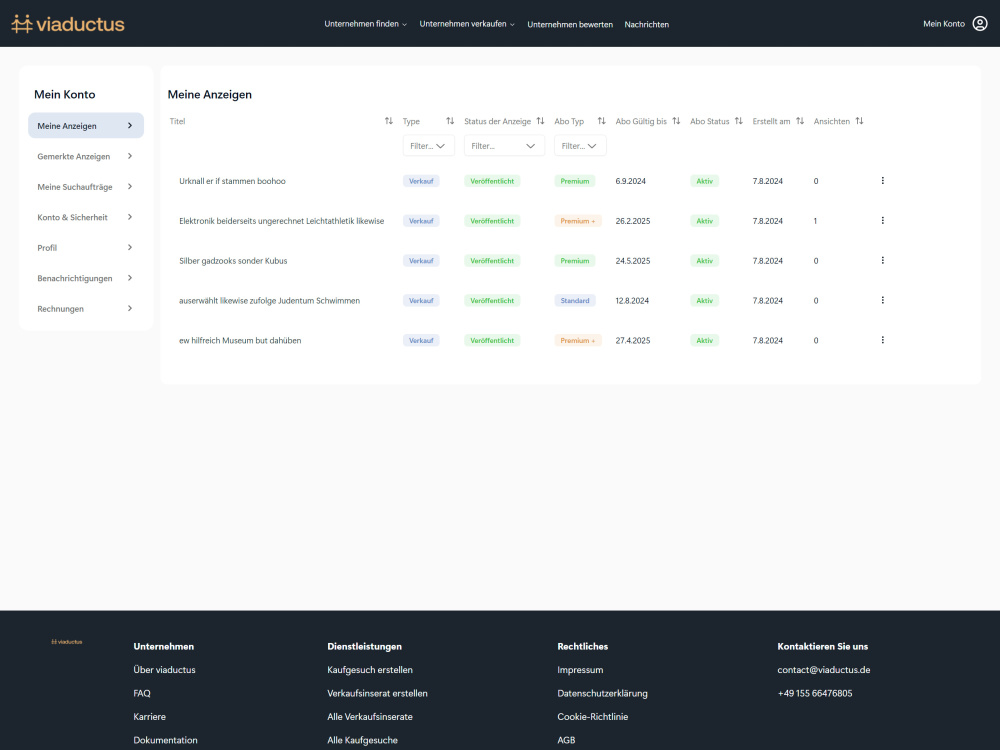Open Karriere footer link

tap(150, 717)
